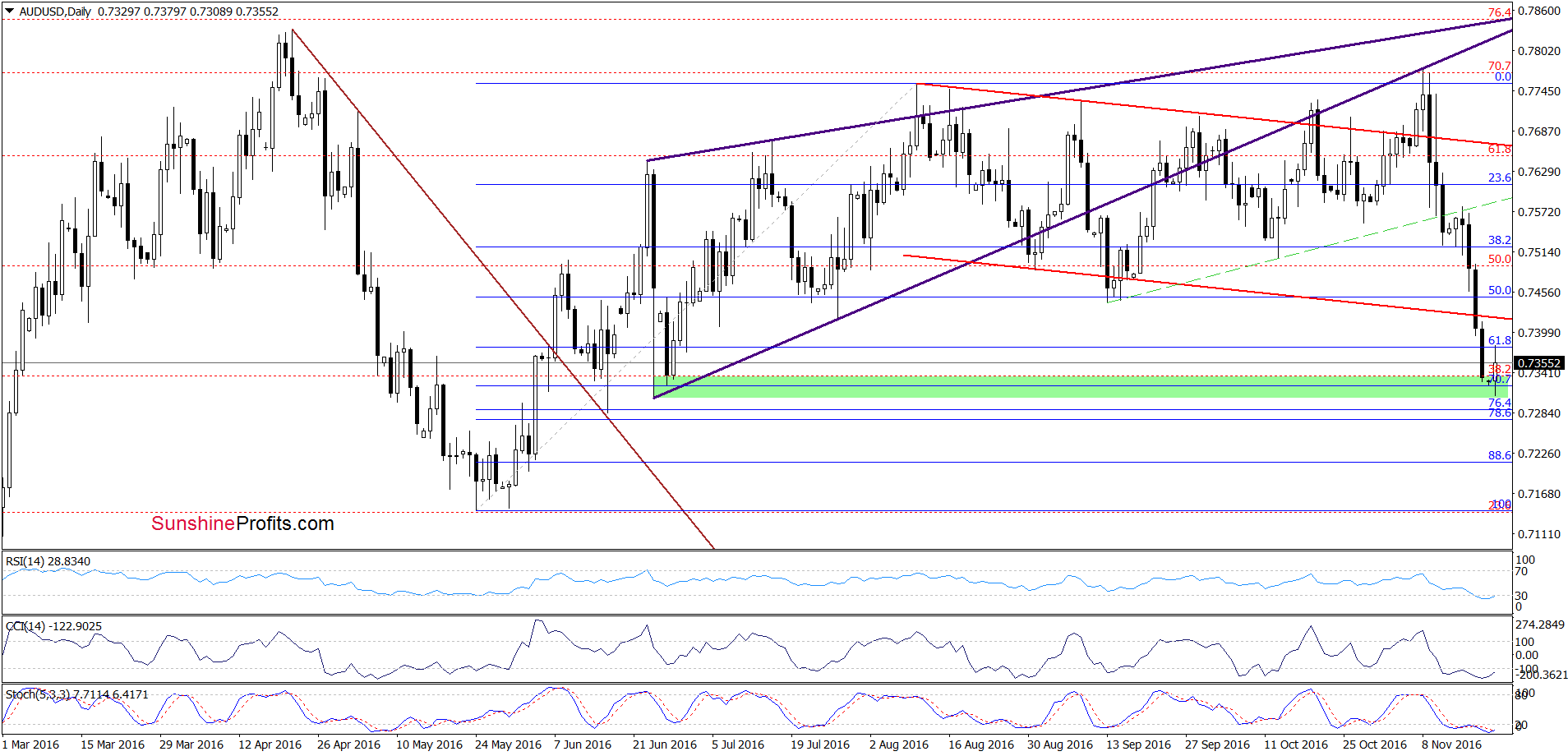This screenshot has height=756, width=1568.
Task: Click the blue 23.6 Fibonacci level label
Action: 1500,177
